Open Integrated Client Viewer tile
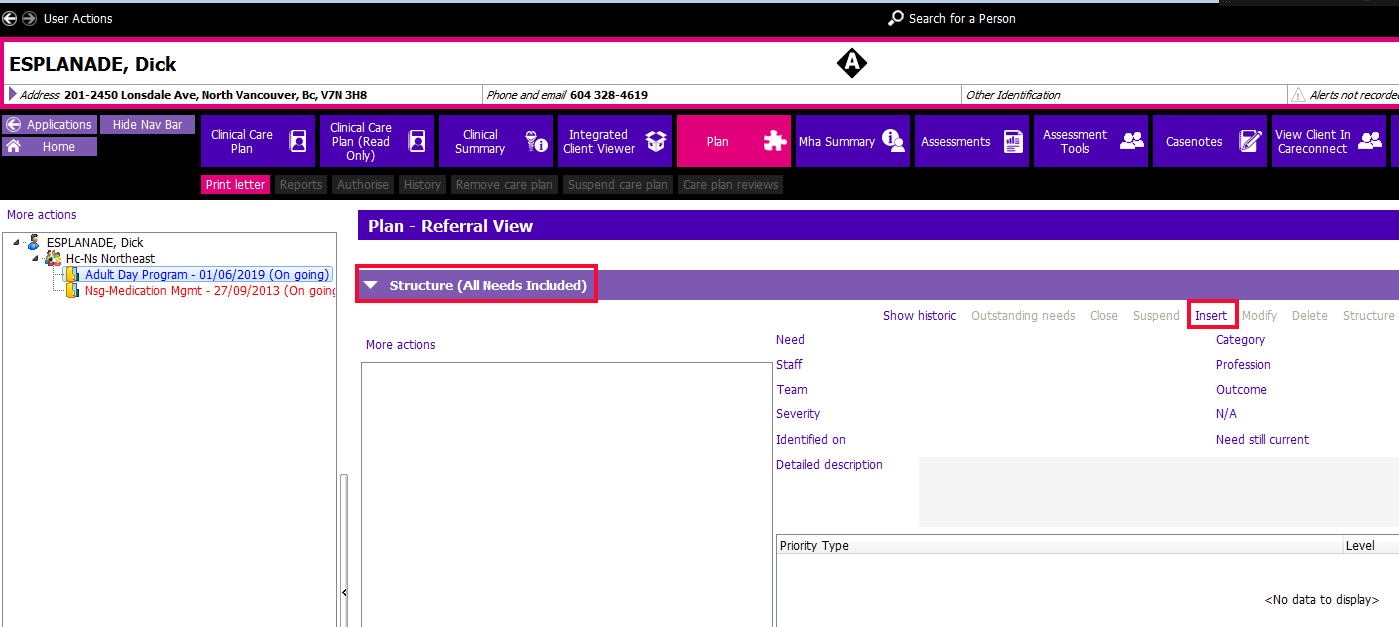 615,141
